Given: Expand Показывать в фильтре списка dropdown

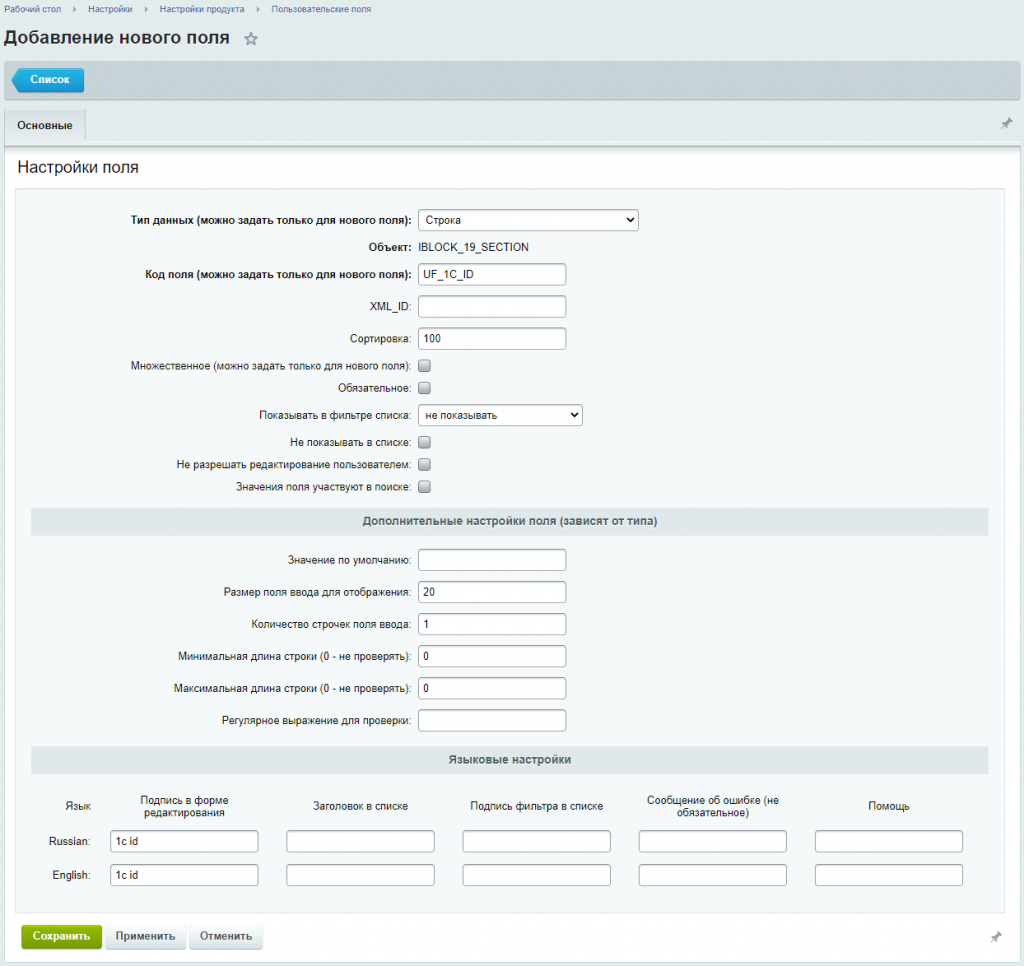Looking at the screenshot, I should tap(500, 415).
